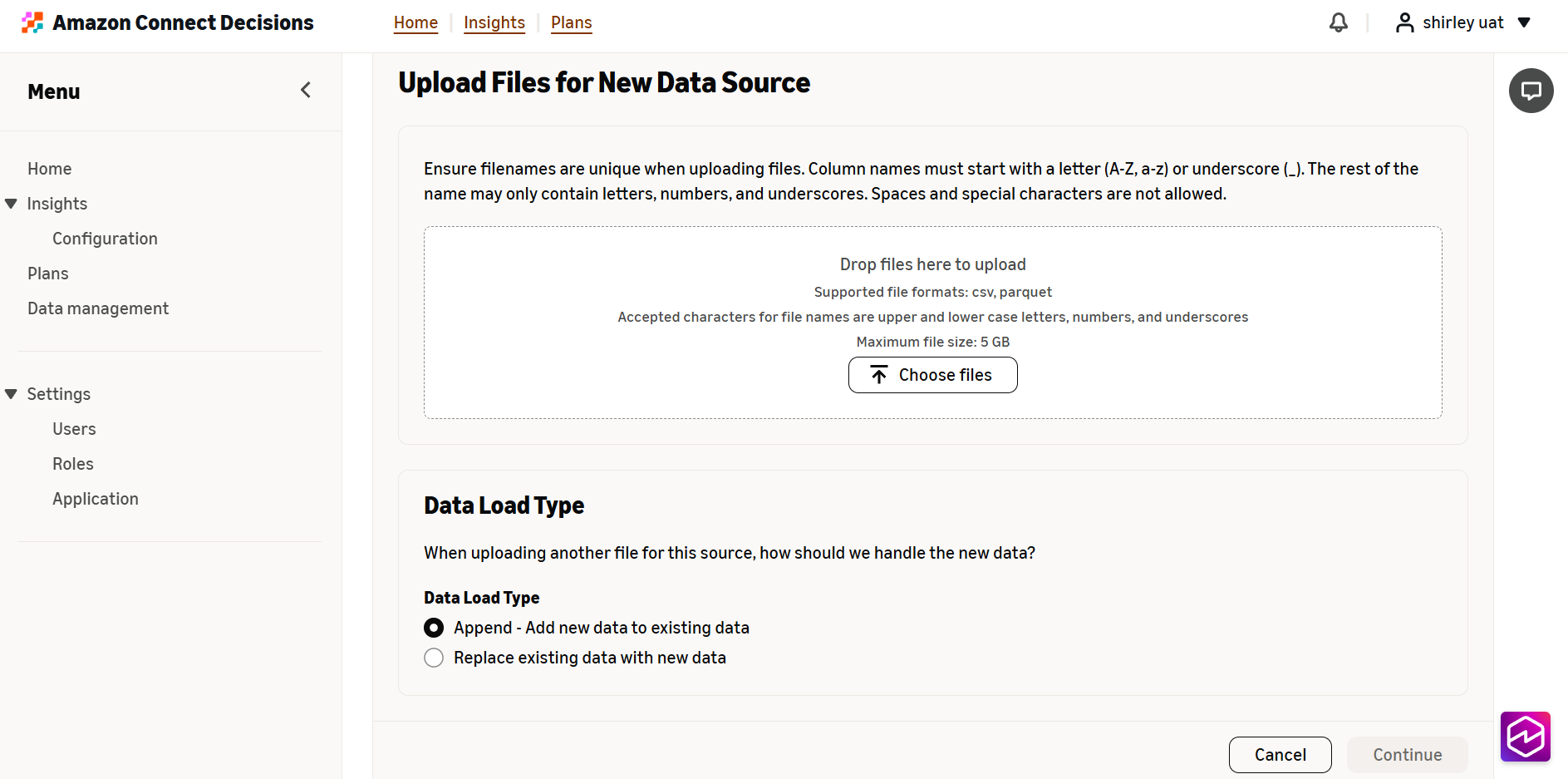Go to Insights in top navigation
The image size is (1568, 779).
(494, 22)
